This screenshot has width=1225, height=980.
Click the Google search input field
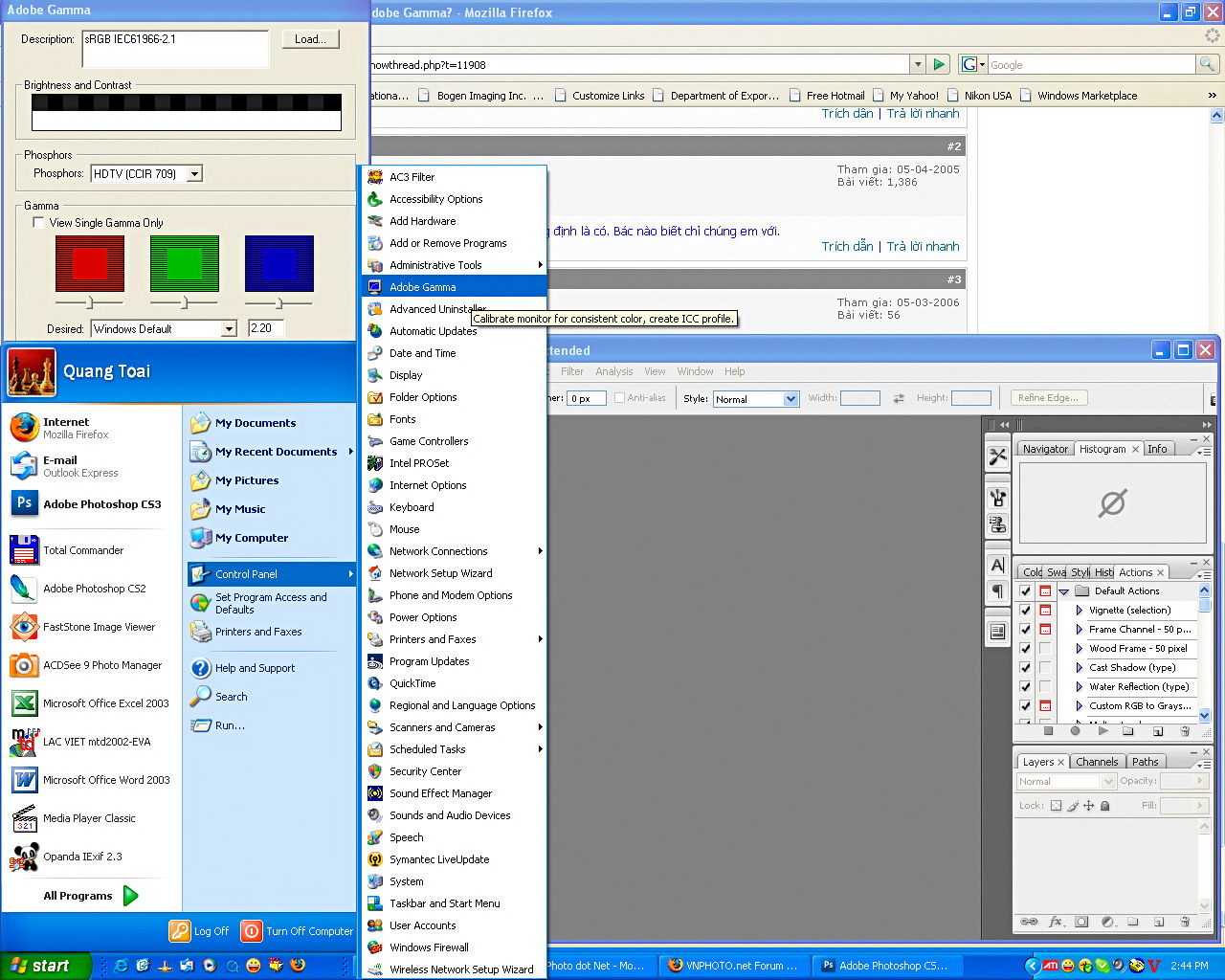pyautogui.click(x=1091, y=65)
